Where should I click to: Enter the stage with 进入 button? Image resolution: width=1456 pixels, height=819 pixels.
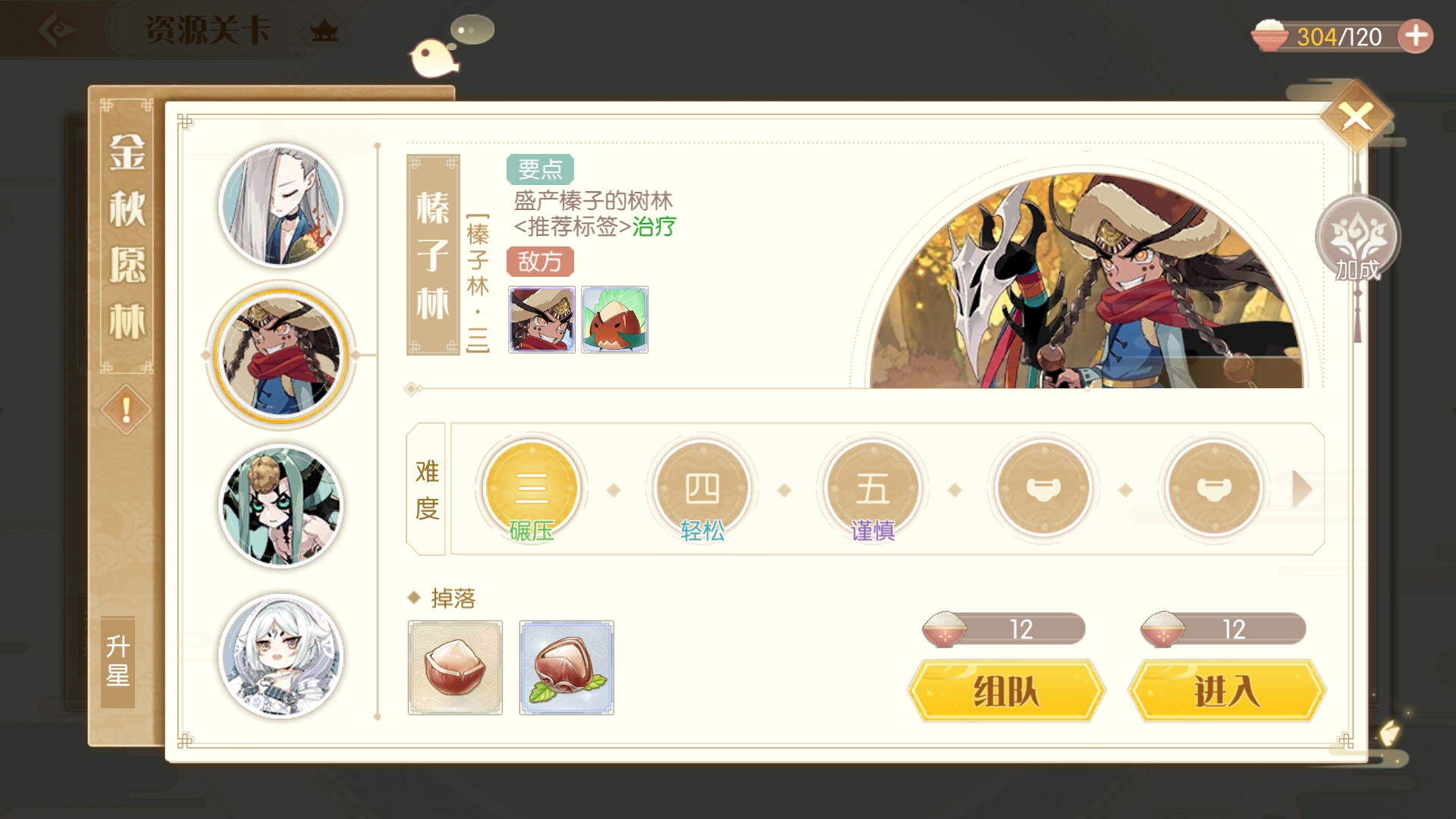(x=1227, y=691)
